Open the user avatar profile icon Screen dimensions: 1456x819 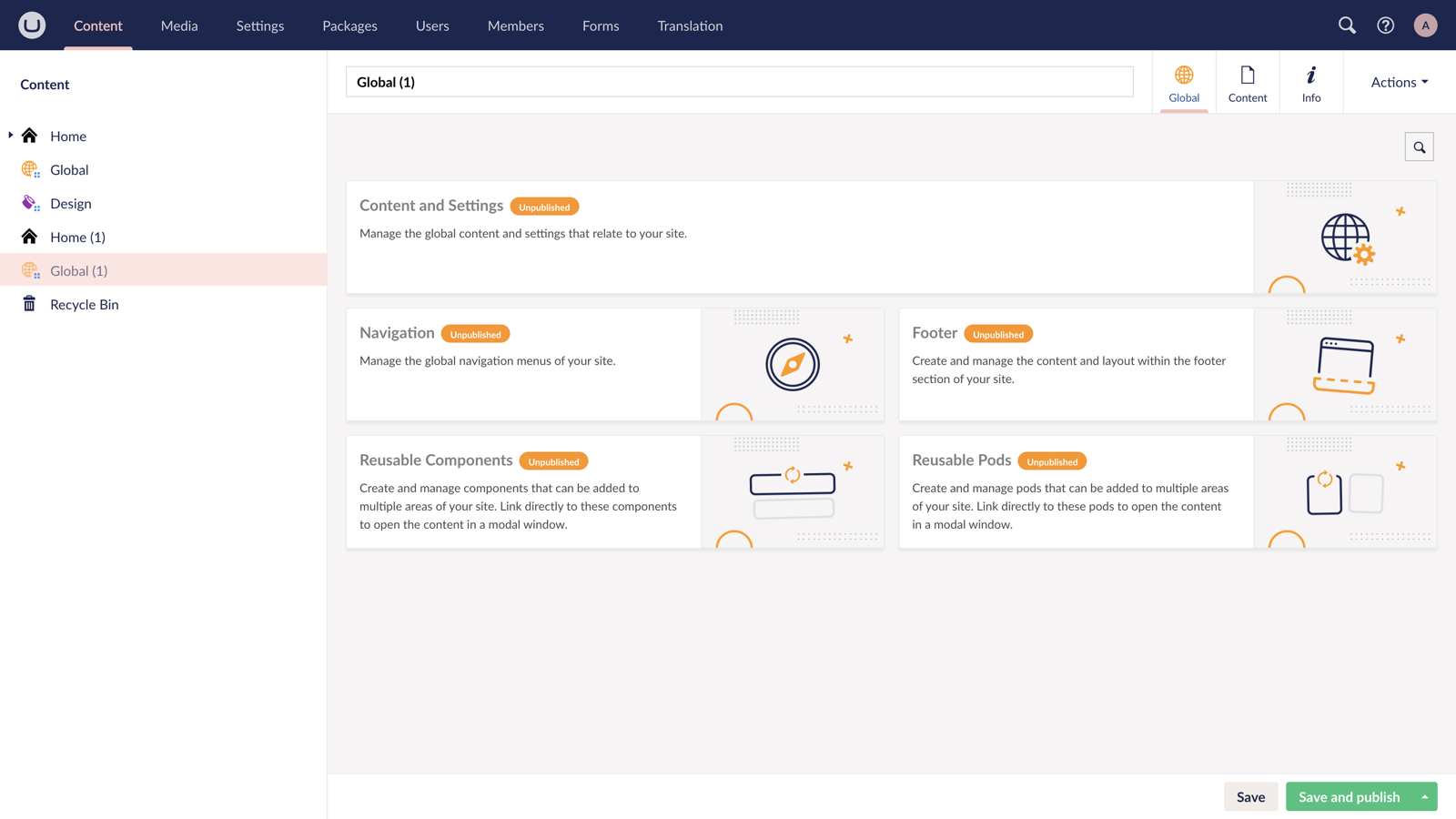pos(1425,25)
